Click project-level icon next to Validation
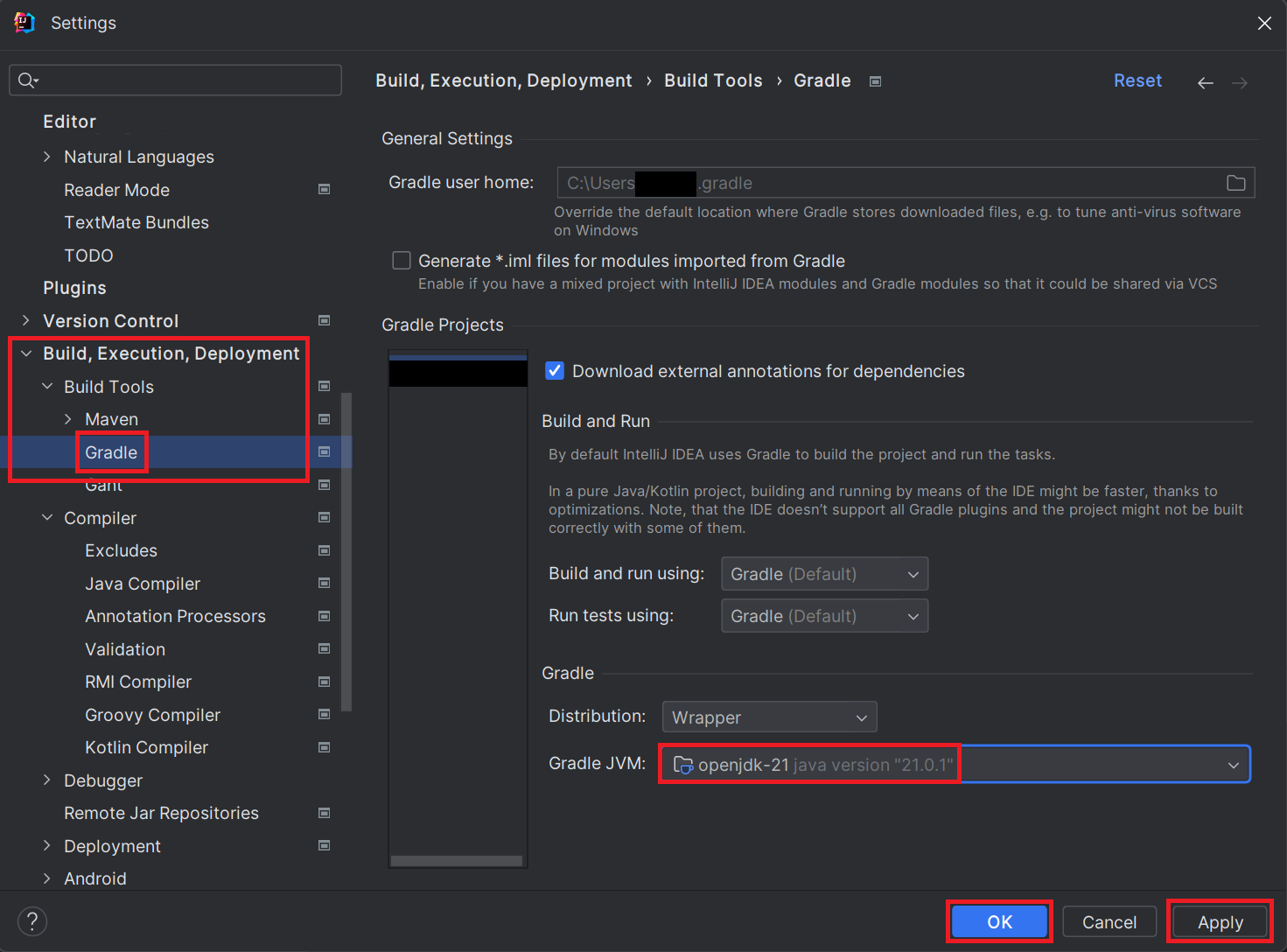 point(325,649)
